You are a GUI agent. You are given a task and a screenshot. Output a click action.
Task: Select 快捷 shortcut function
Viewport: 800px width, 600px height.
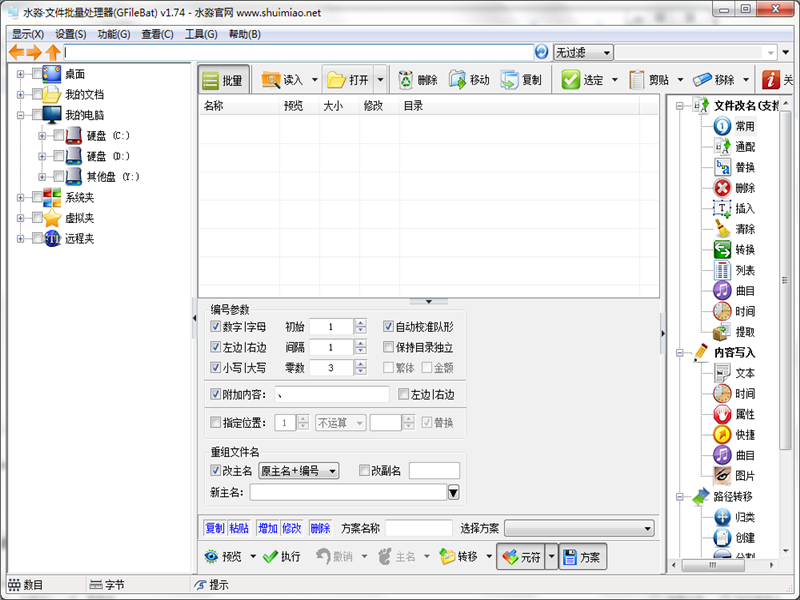pos(734,435)
